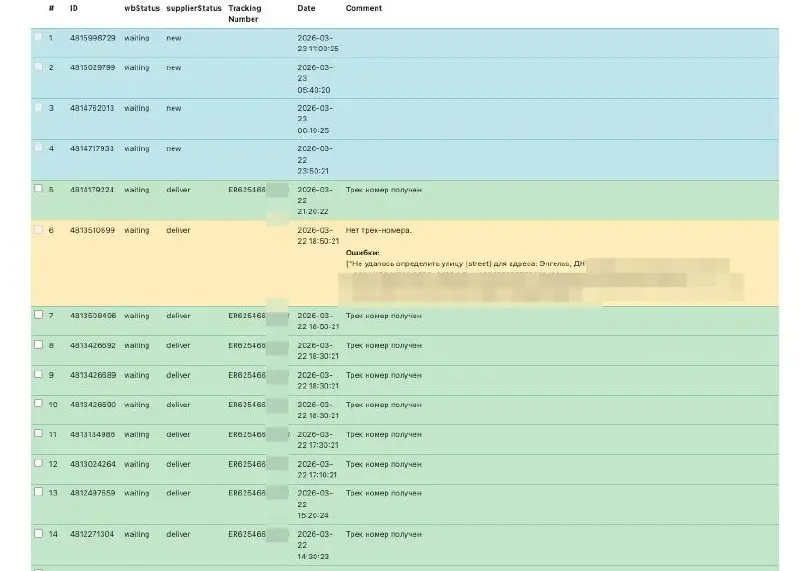Click the date in row 11
Viewport: 800px width, 571px height.
pos(318,440)
